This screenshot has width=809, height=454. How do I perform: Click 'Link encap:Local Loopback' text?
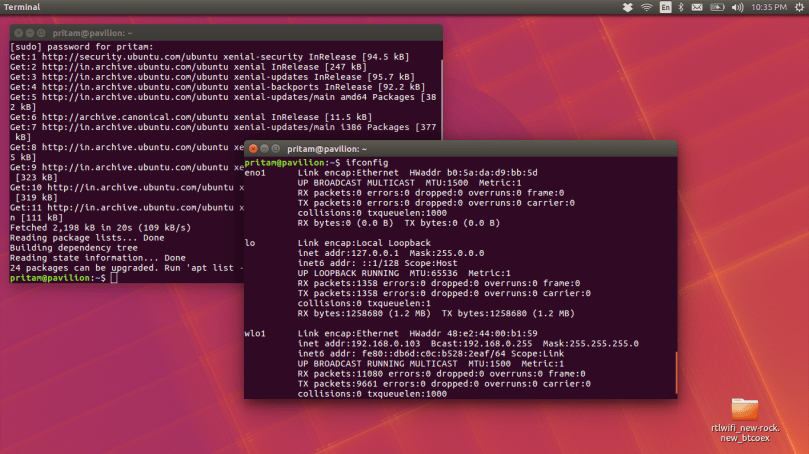pyautogui.click(x=364, y=243)
